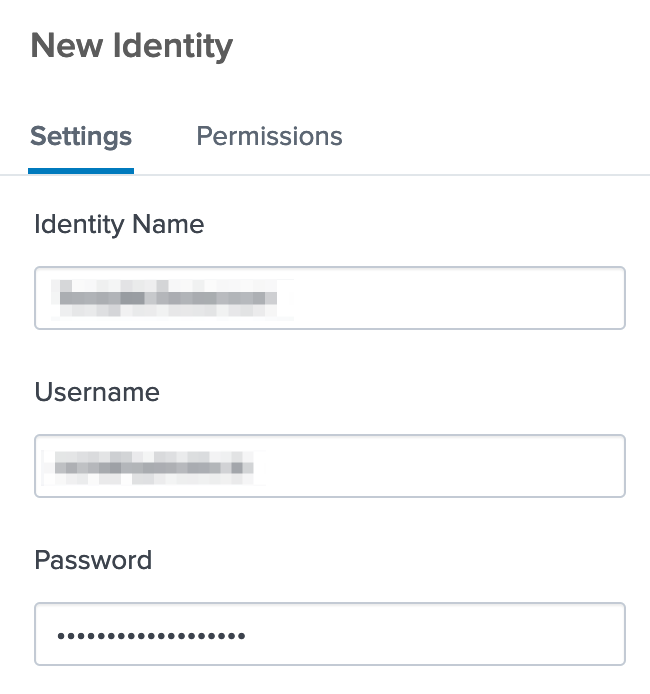Place cursor before the blurred Identity Name value
This screenshot has height=694, width=650.
coord(54,298)
